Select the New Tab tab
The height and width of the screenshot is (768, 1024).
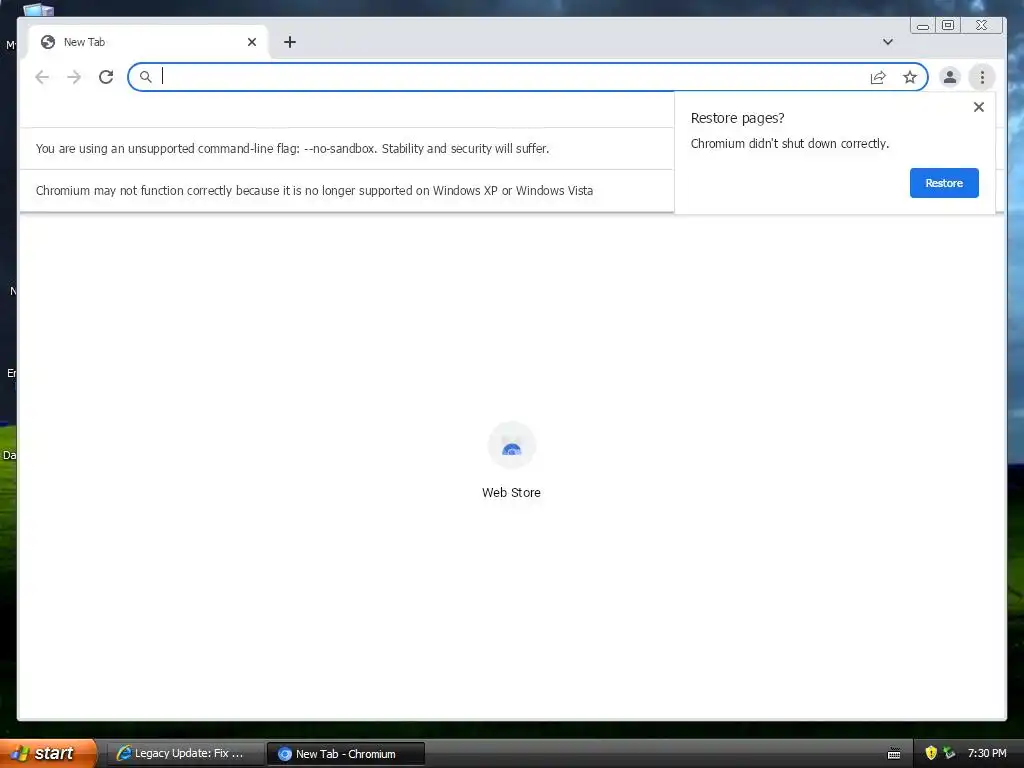tap(148, 42)
